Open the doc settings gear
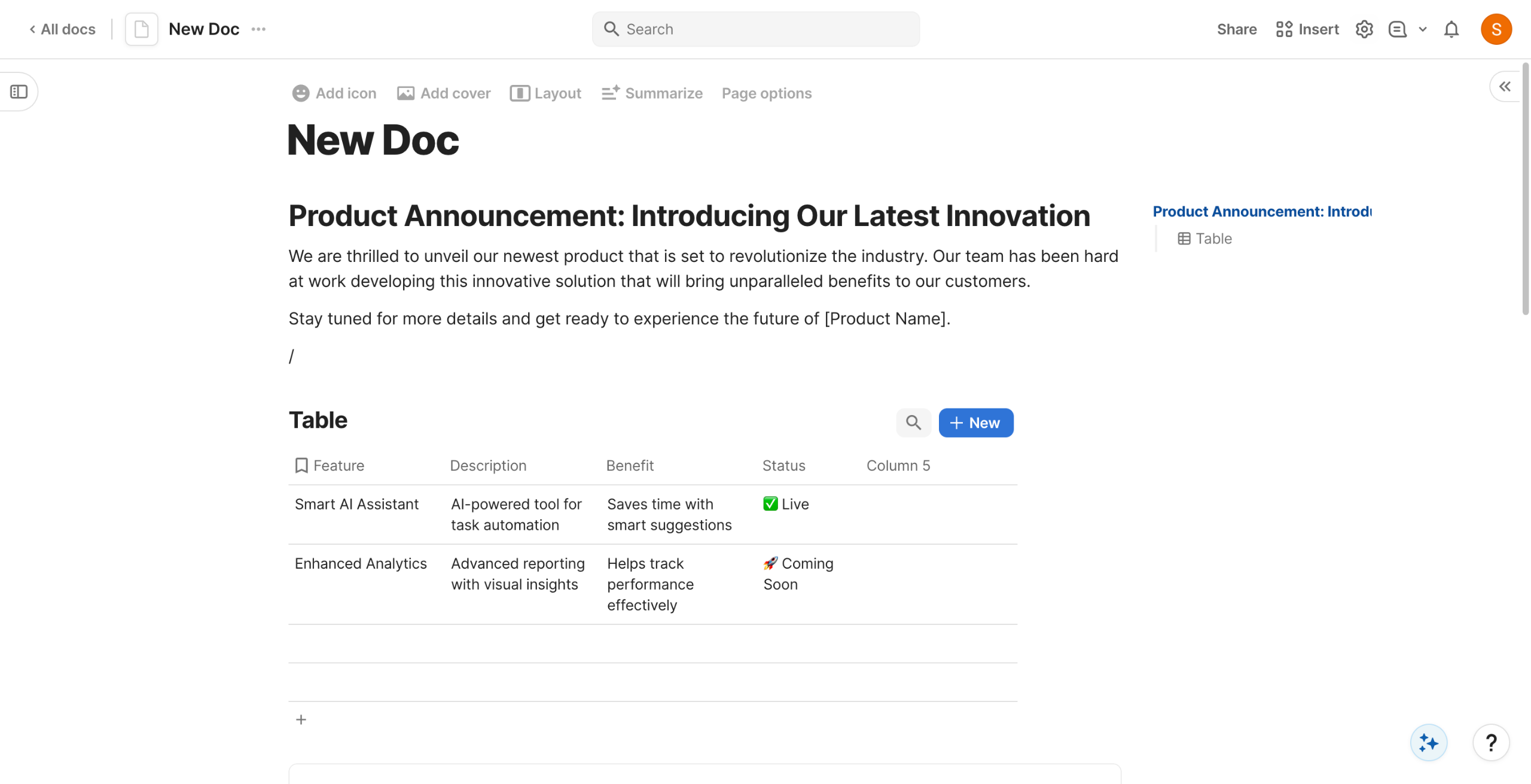Screen dimensions: 1531x784 (1364, 29)
